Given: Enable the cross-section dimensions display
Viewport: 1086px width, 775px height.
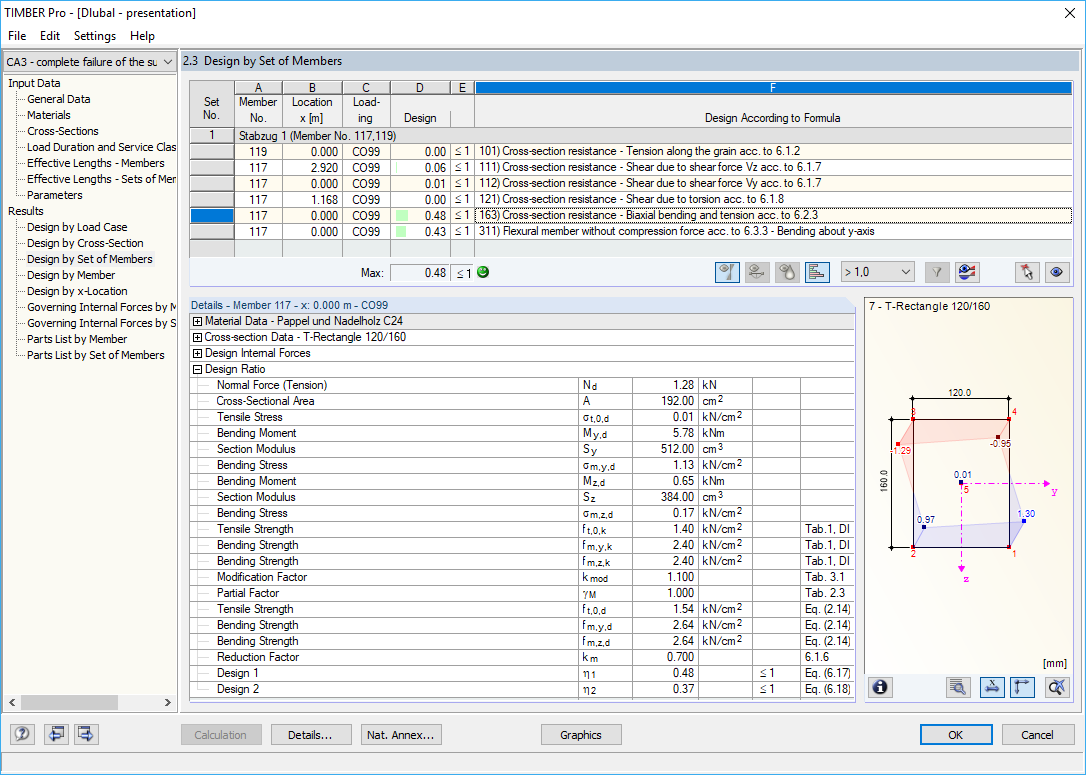Looking at the screenshot, I should 990,687.
